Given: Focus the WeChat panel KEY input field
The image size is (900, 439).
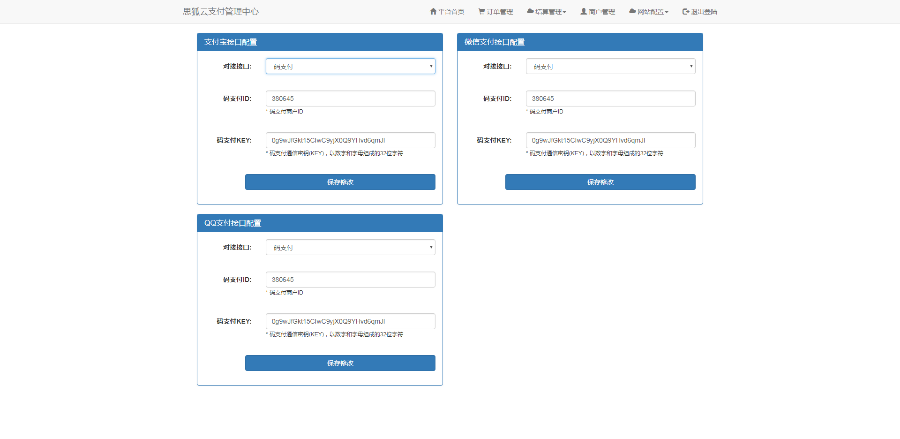Looking at the screenshot, I should pos(611,140).
